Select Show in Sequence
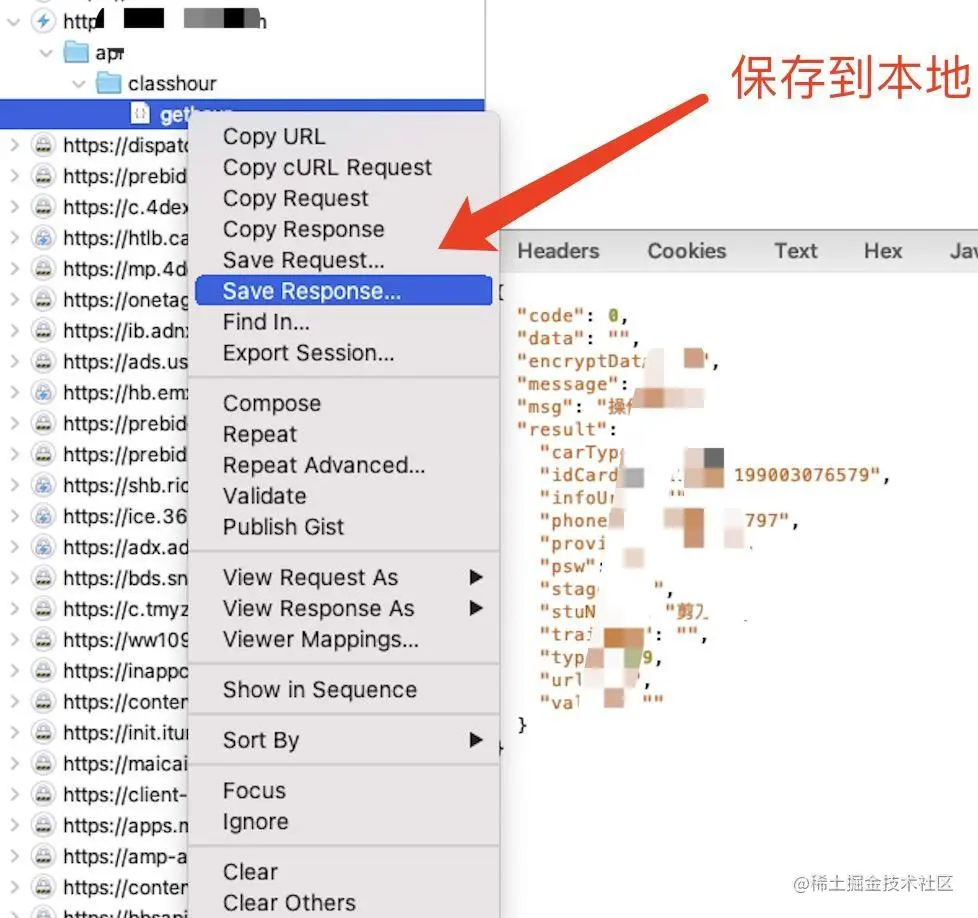The width and height of the screenshot is (978, 918). 319,690
